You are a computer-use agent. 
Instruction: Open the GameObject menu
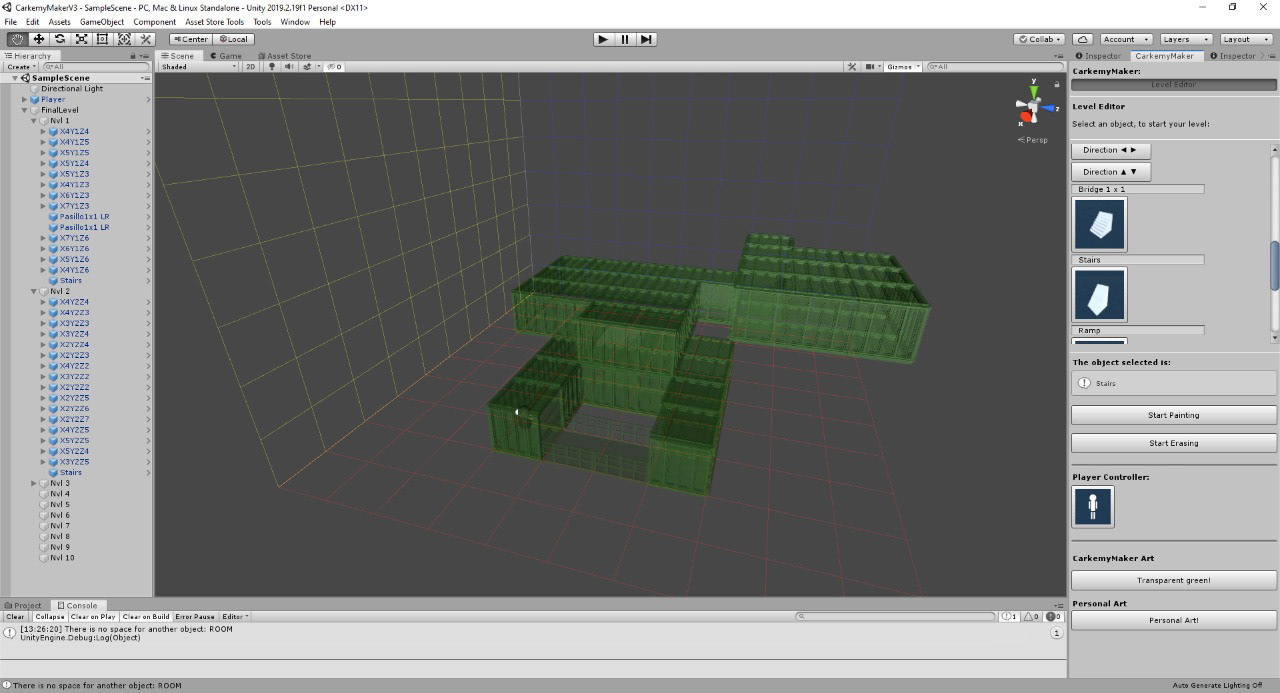click(102, 22)
